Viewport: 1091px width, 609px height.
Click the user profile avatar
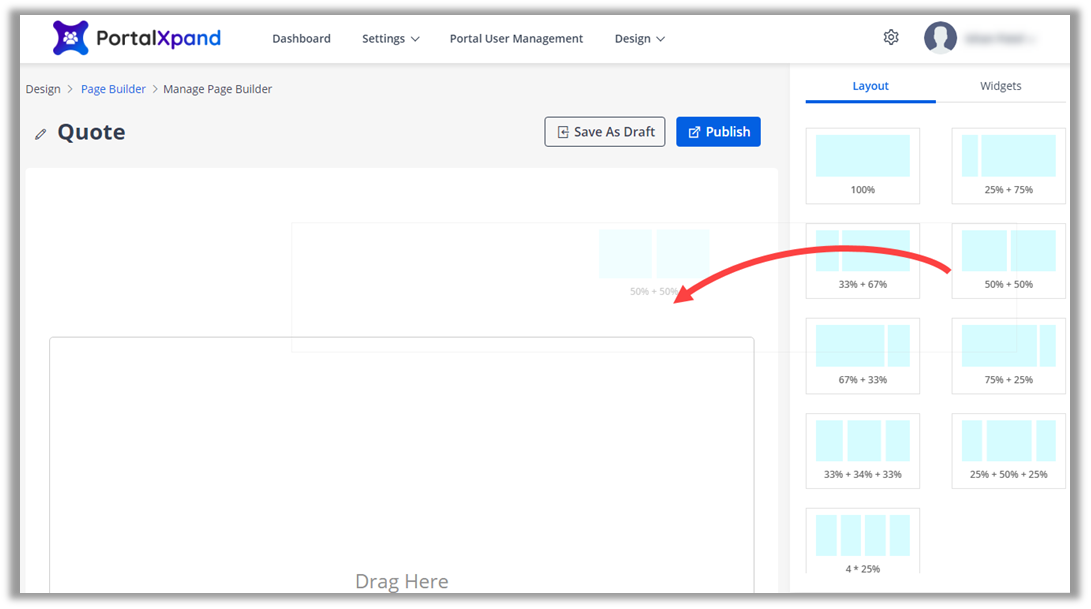(940, 38)
